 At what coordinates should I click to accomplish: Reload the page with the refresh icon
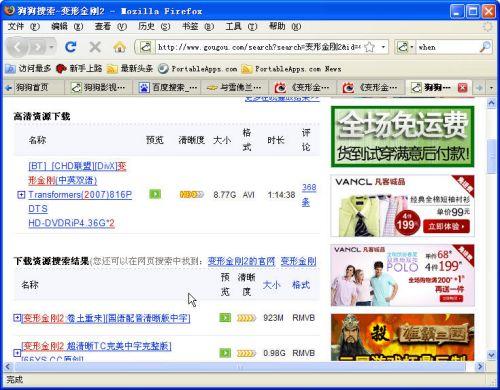[71, 47]
